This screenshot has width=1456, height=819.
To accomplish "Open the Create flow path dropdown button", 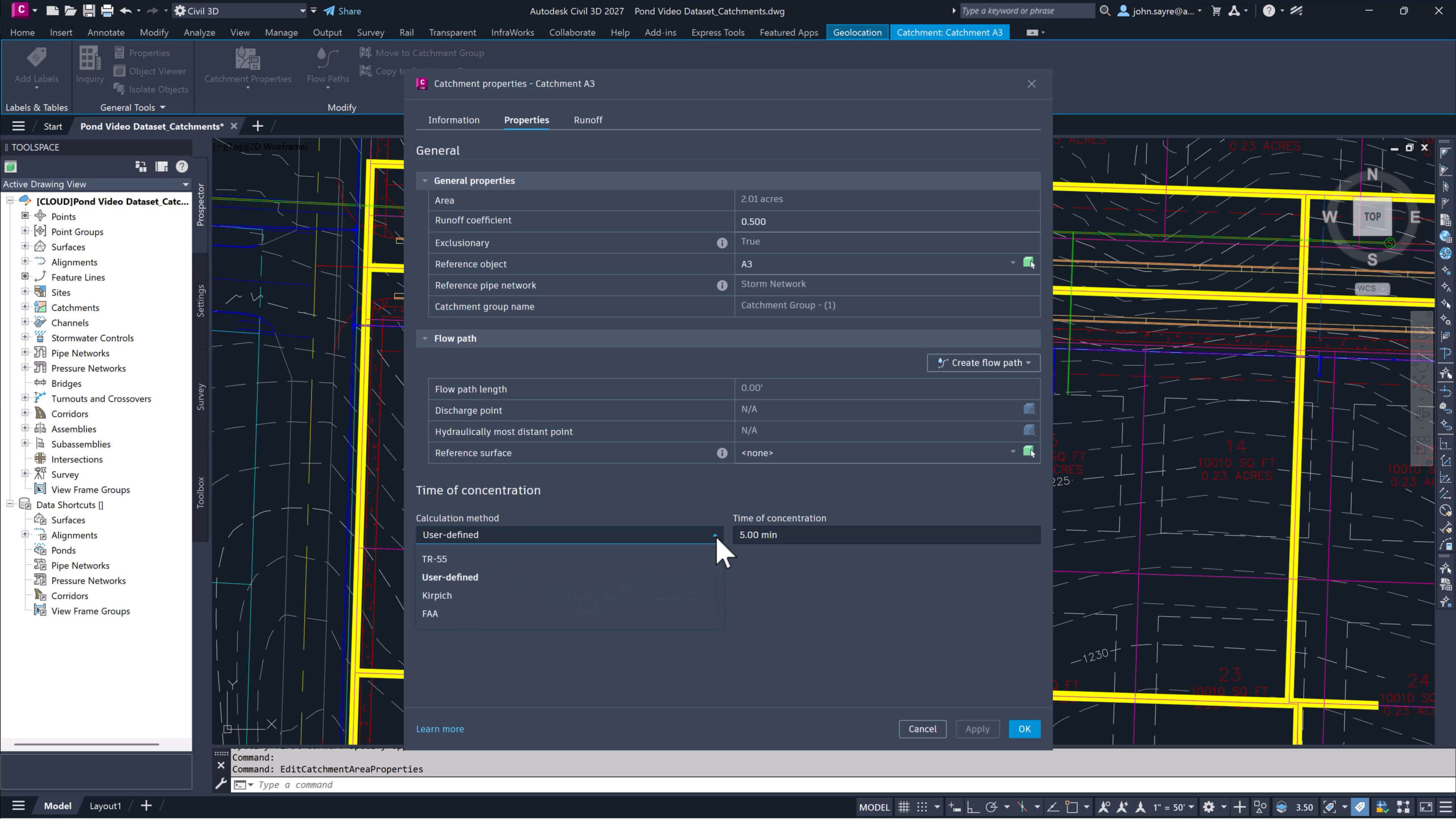I will [983, 363].
